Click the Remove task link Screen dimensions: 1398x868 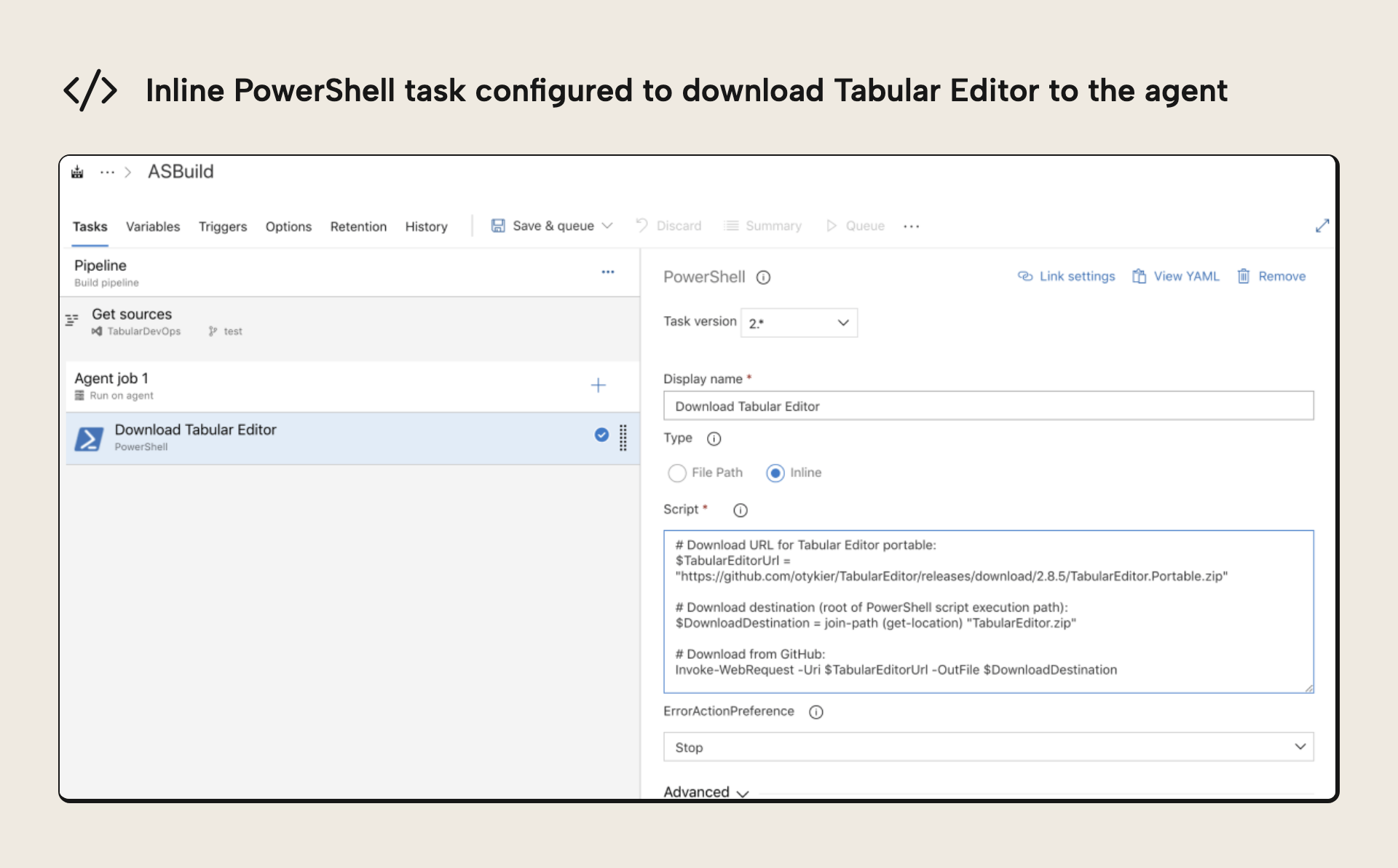tap(1271, 276)
